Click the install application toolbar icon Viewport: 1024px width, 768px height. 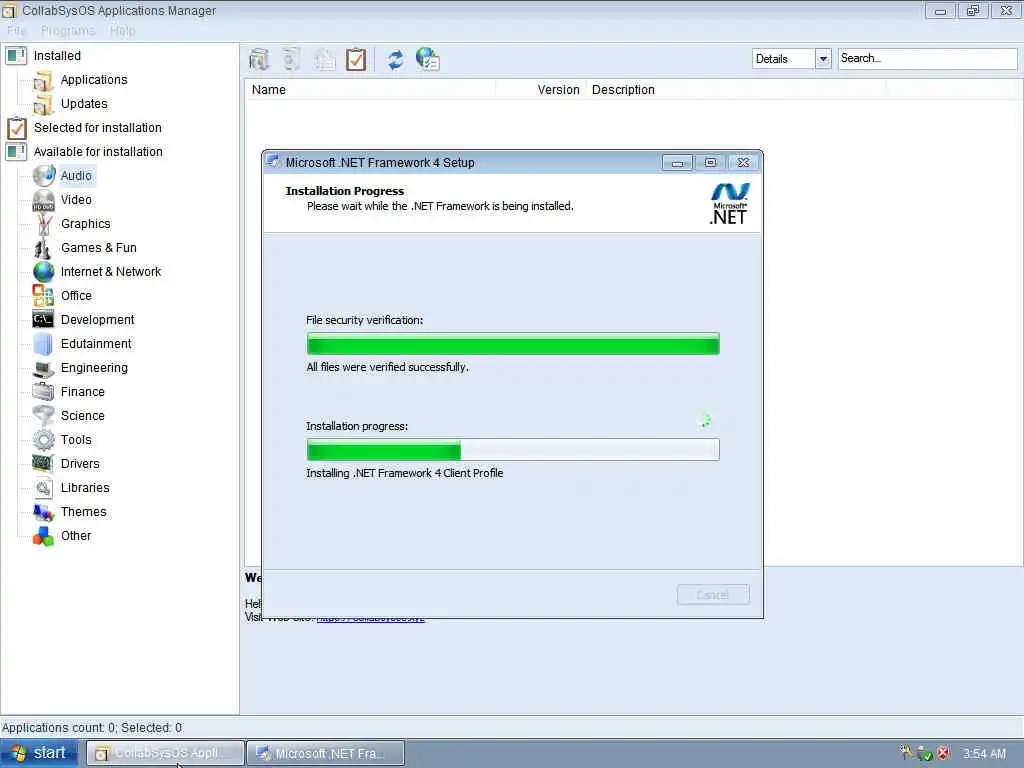(x=259, y=59)
